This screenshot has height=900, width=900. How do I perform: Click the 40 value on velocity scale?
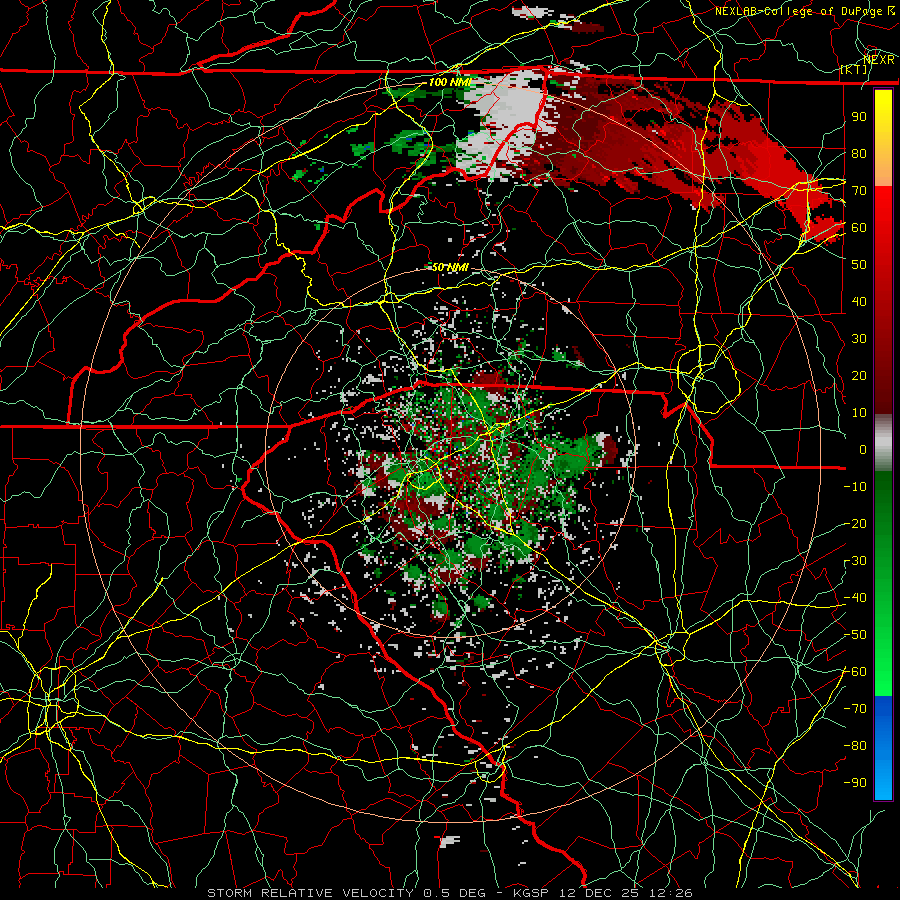[859, 301]
